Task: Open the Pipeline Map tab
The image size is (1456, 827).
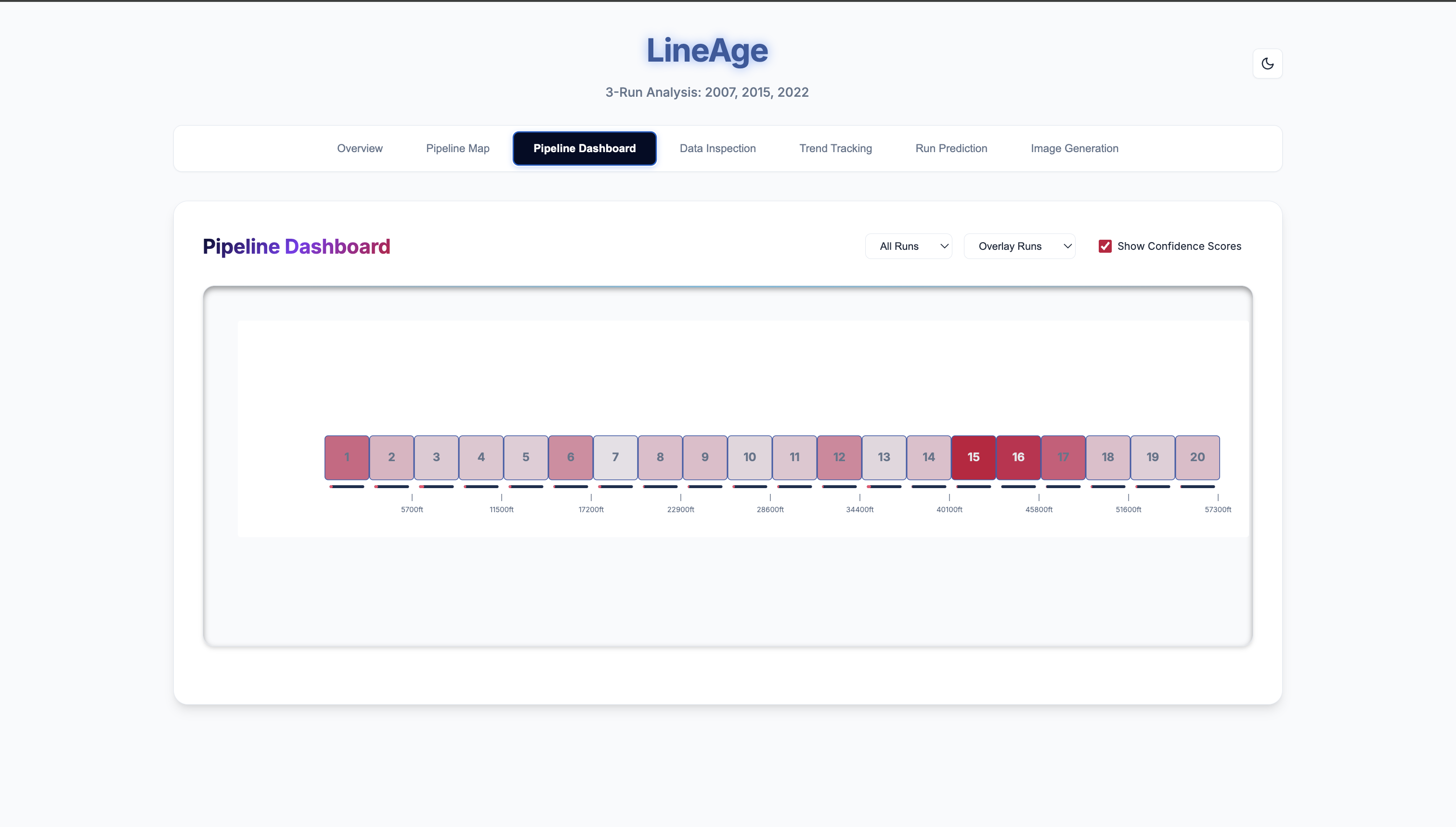Action: tap(457, 148)
